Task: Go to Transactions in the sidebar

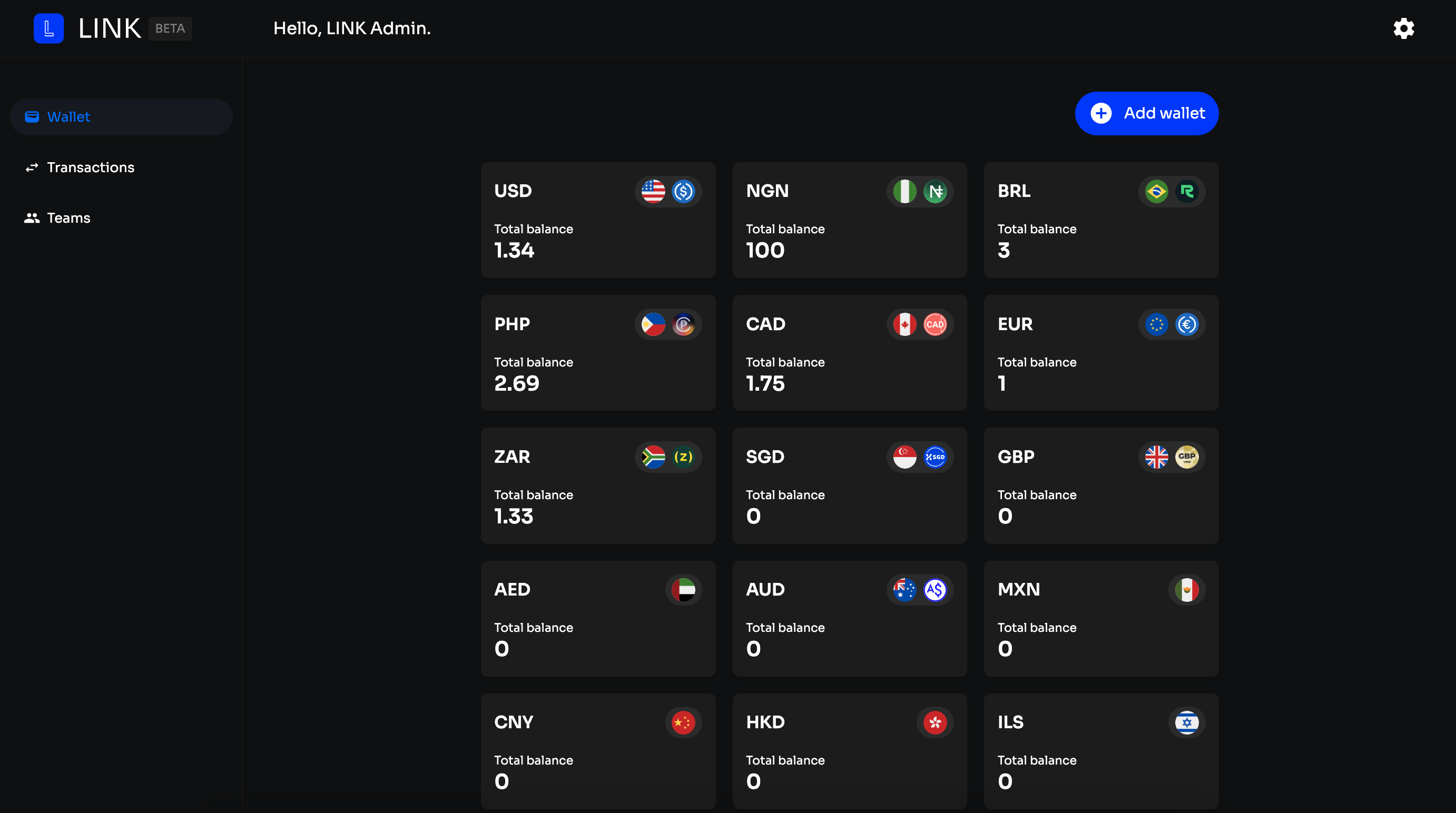Action: 91,167
